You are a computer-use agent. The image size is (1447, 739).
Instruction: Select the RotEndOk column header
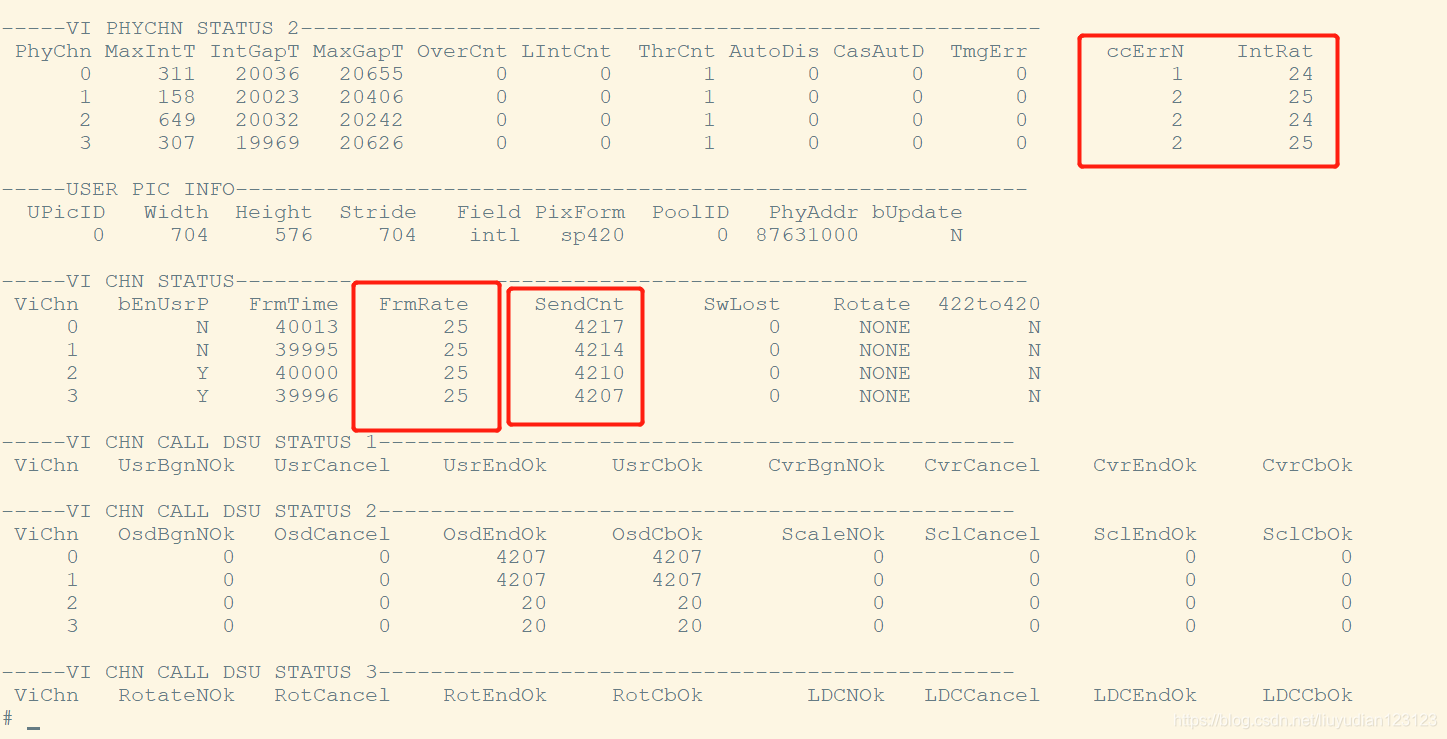495,695
